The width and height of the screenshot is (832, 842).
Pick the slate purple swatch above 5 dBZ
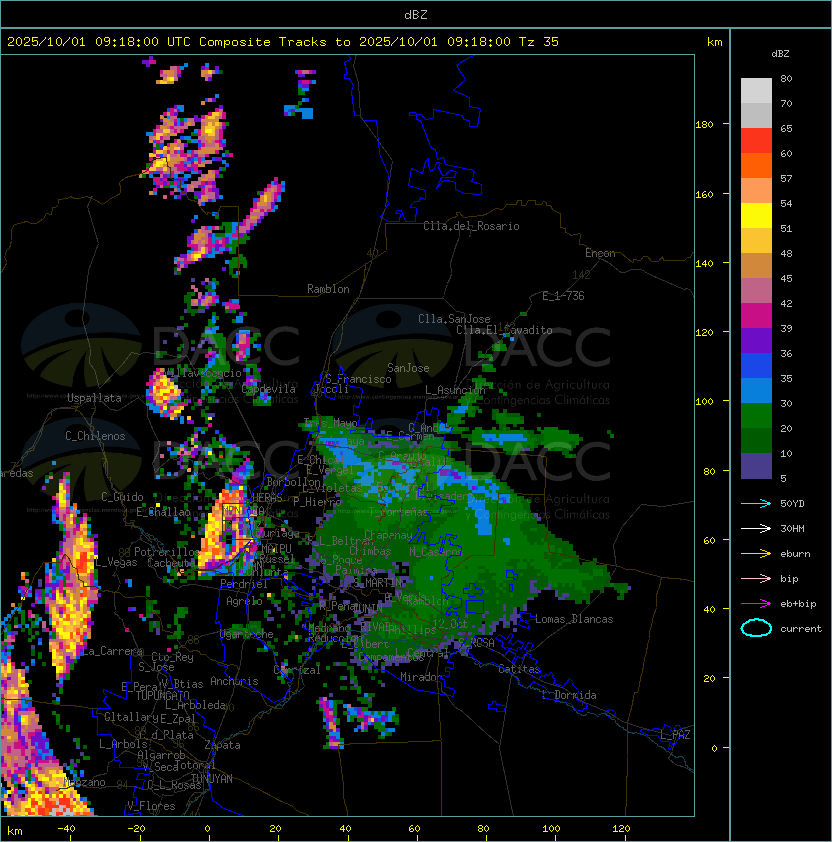click(x=756, y=466)
